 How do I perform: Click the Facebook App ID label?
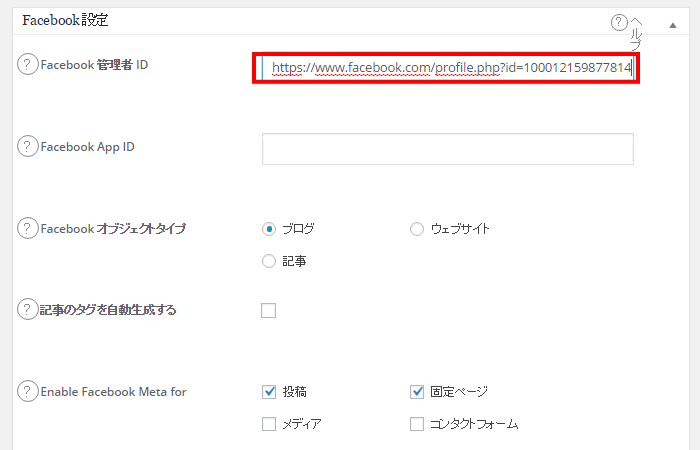click(88, 147)
